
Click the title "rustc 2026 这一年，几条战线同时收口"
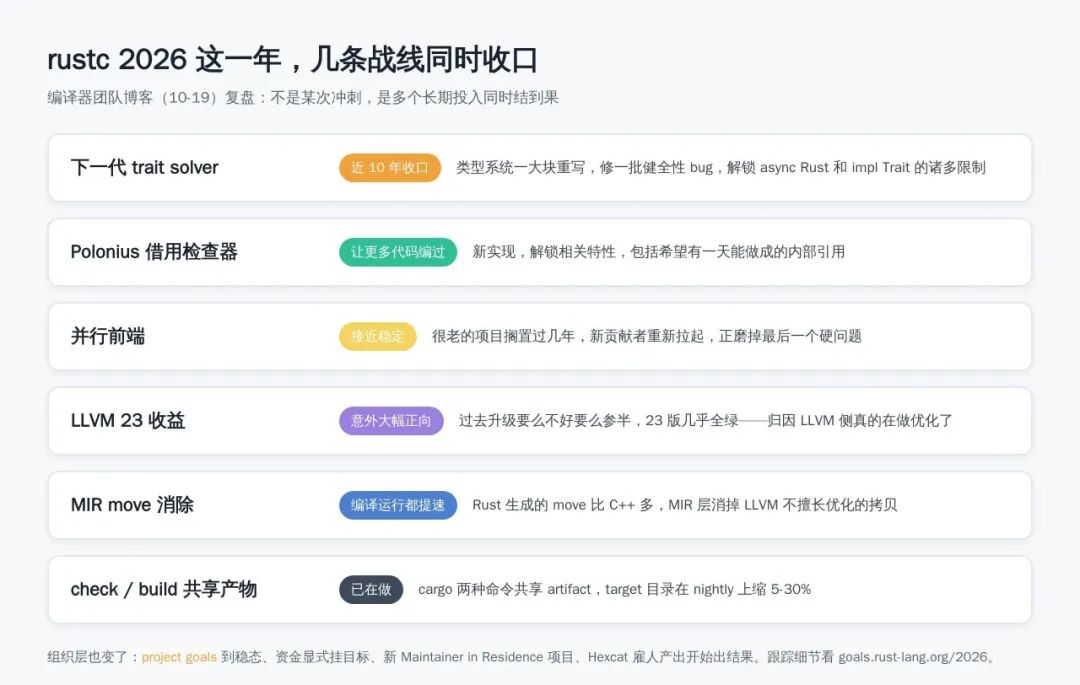(292, 59)
